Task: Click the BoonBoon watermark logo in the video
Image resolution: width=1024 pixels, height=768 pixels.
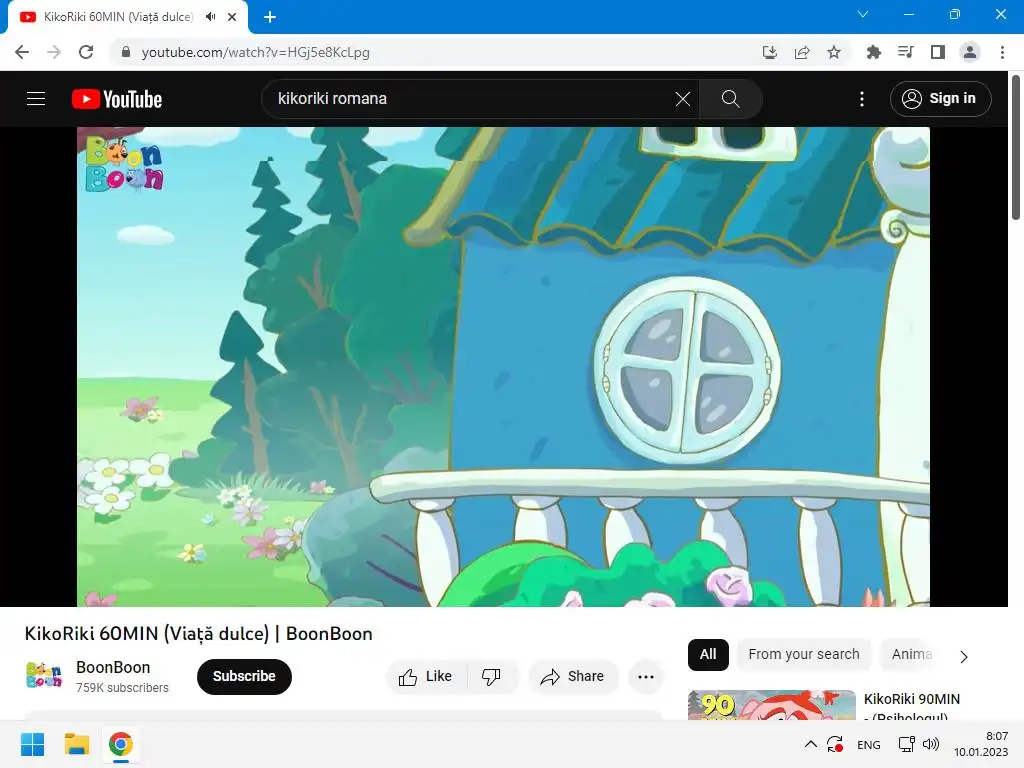Action: click(x=123, y=164)
